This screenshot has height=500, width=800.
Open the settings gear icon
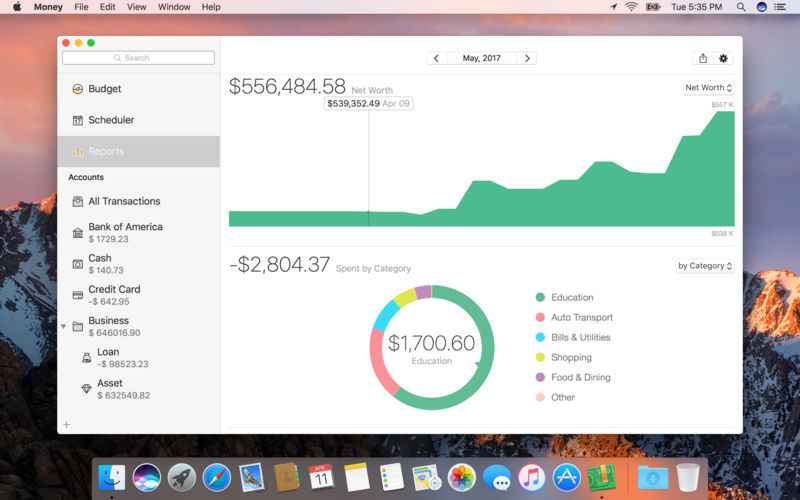tap(723, 58)
